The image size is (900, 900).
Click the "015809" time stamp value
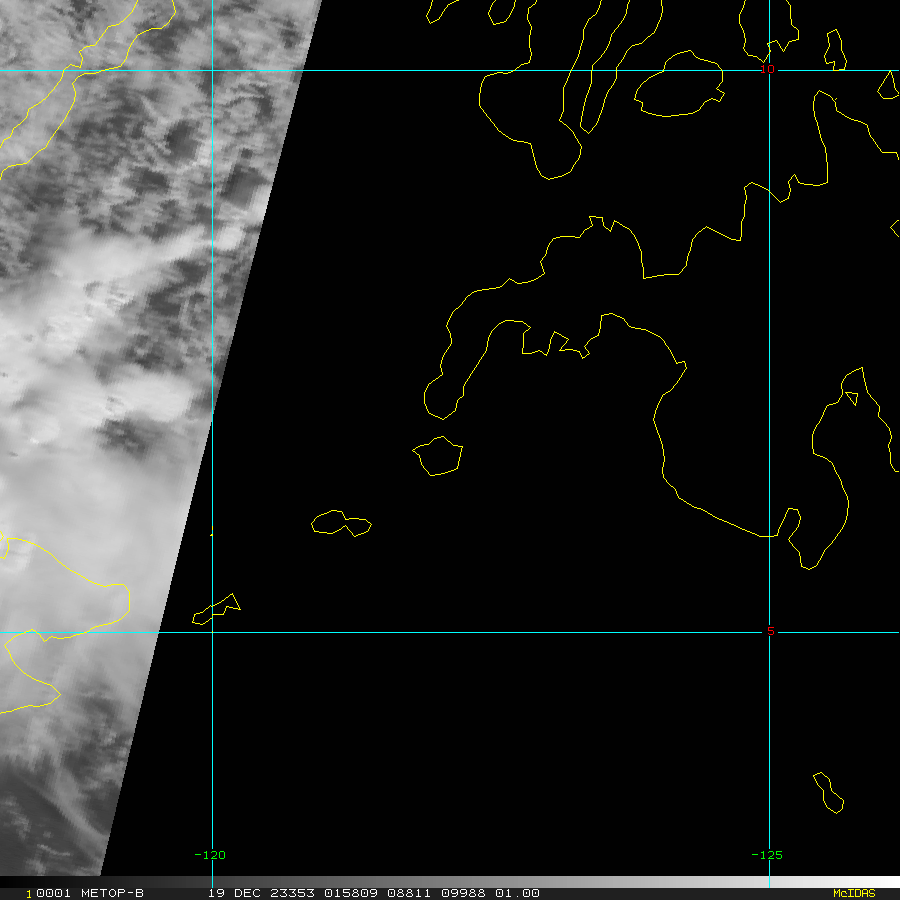(x=351, y=893)
